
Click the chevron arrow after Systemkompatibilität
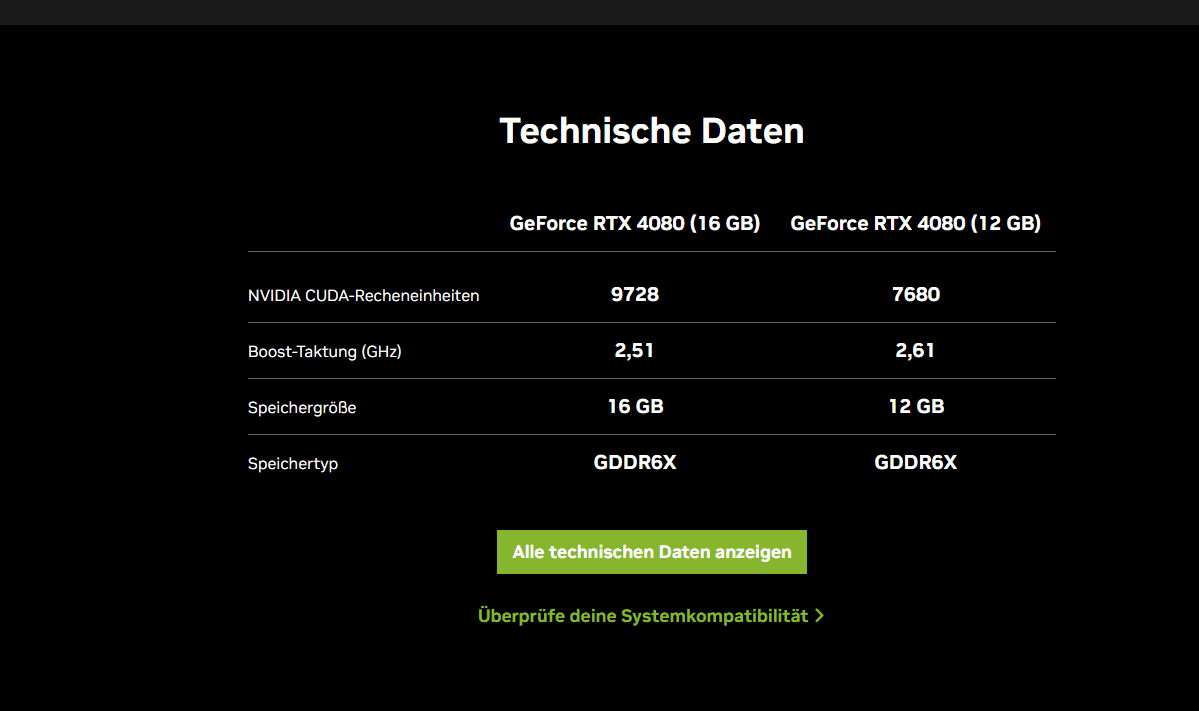[820, 615]
